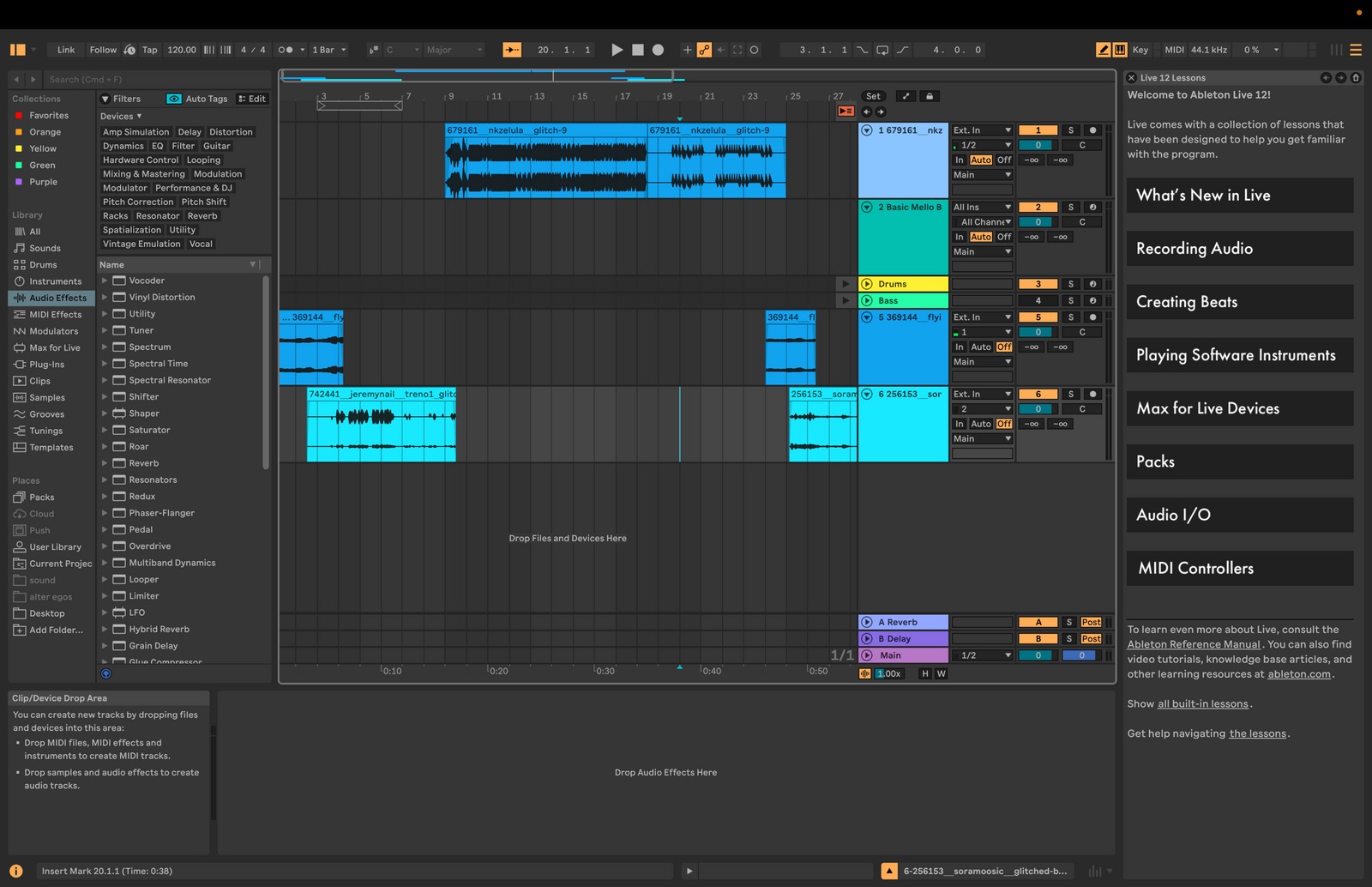
Task: Click the Lock Envelopes padlock icon
Action: (930, 96)
